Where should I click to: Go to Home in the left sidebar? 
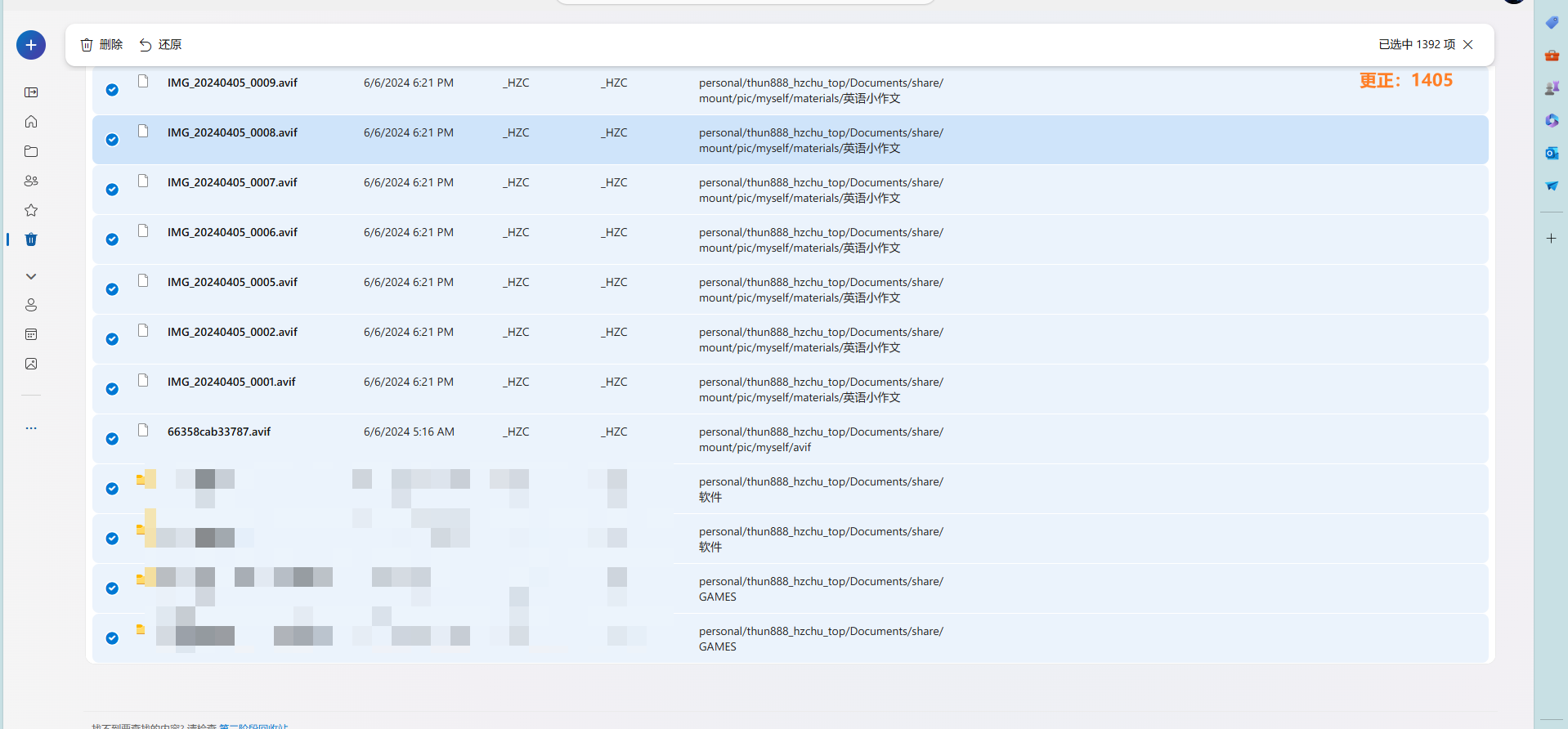pyautogui.click(x=31, y=122)
